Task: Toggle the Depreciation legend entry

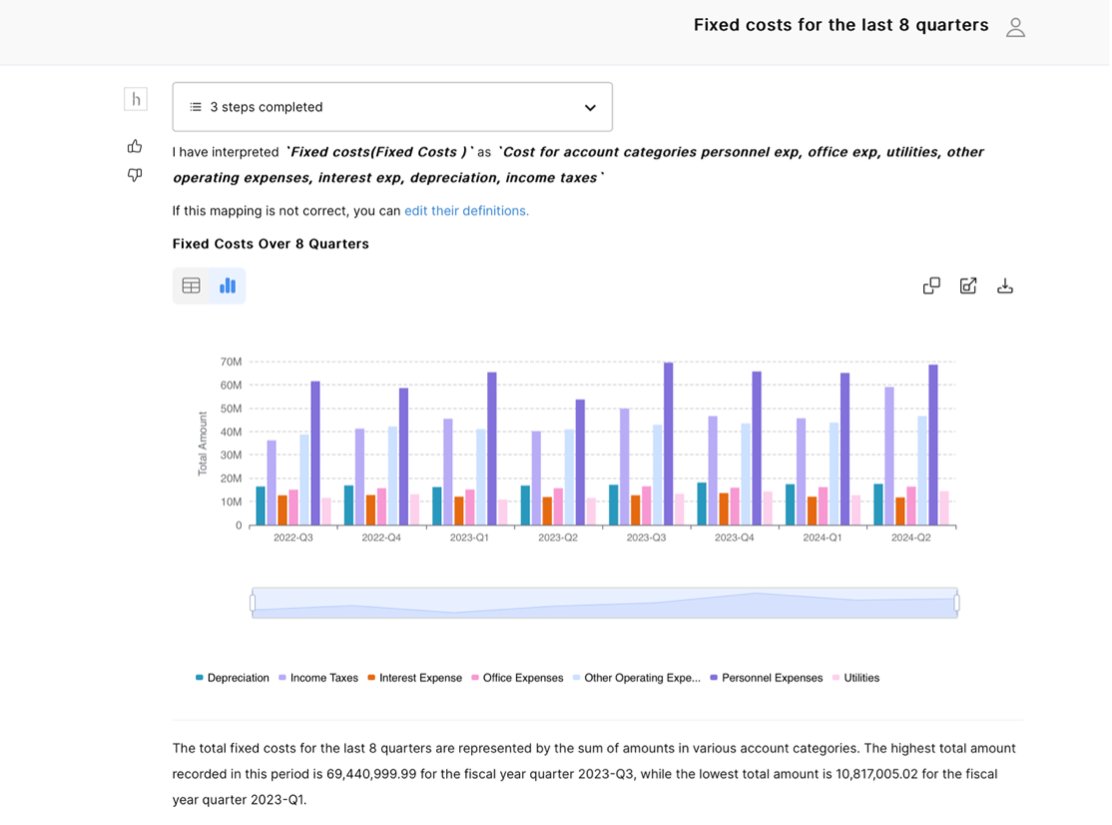Action: tap(232, 678)
